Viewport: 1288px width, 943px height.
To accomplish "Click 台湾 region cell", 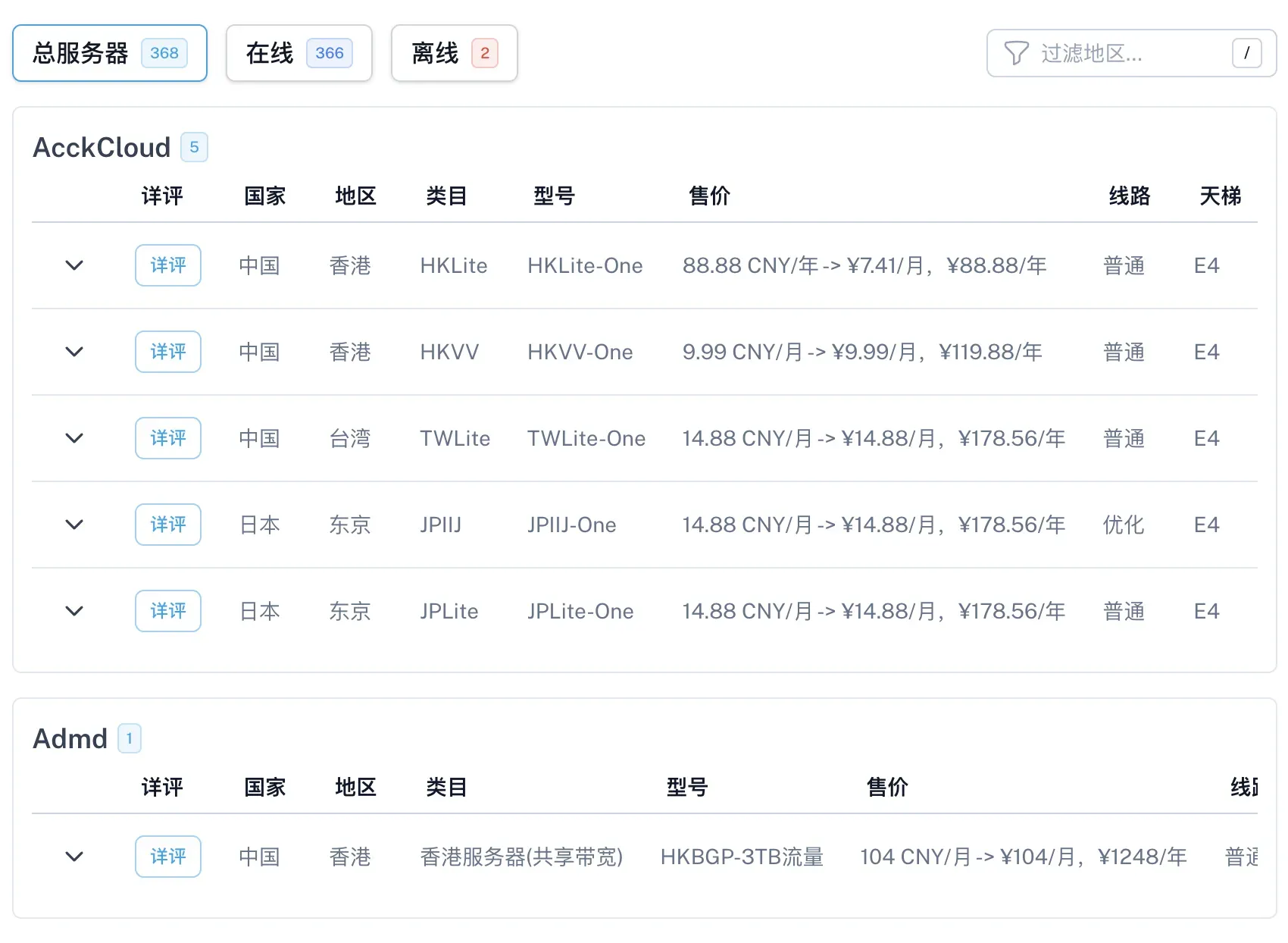I will pos(350,438).
